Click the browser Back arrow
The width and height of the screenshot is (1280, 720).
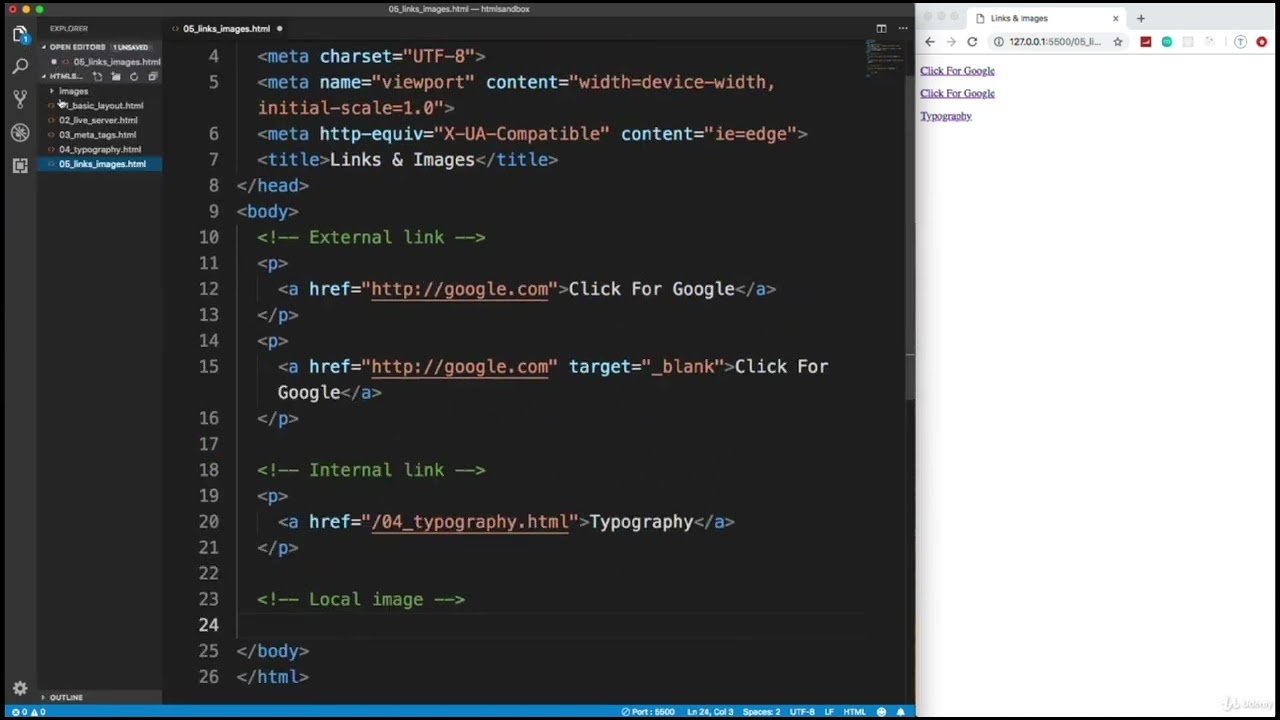click(930, 42)
